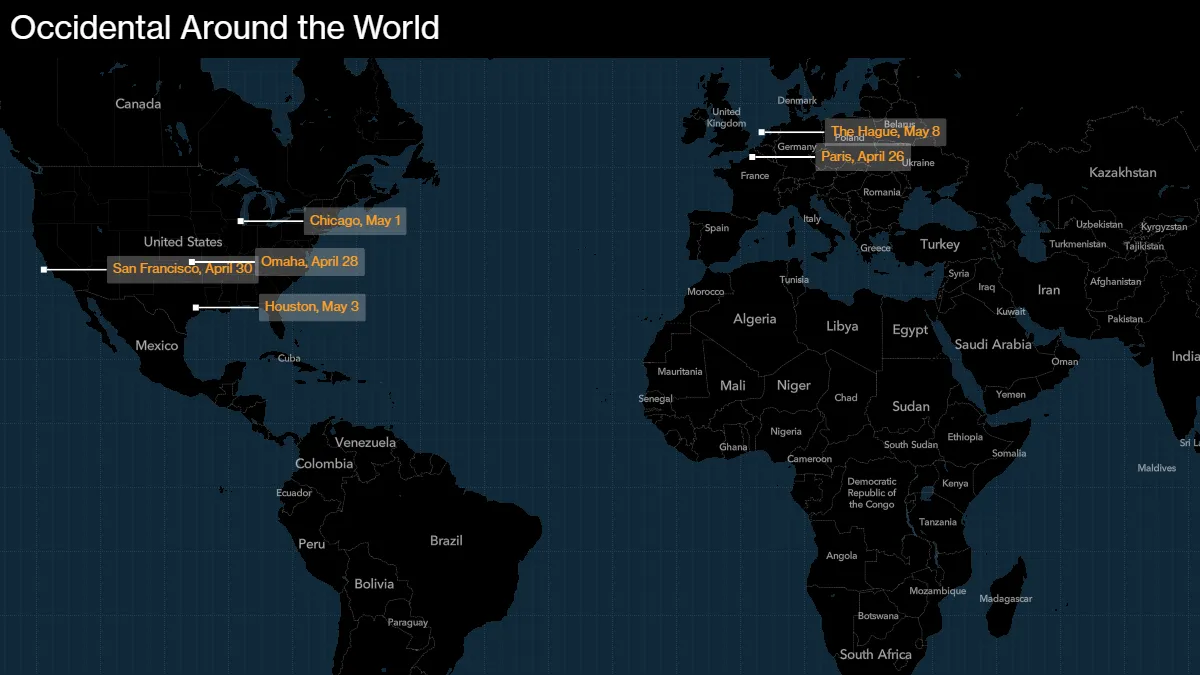Click the Chicago, May 1 callout label
This screenshot has height=675, width=1200.
pyautogui.click(x=355, y=221)
